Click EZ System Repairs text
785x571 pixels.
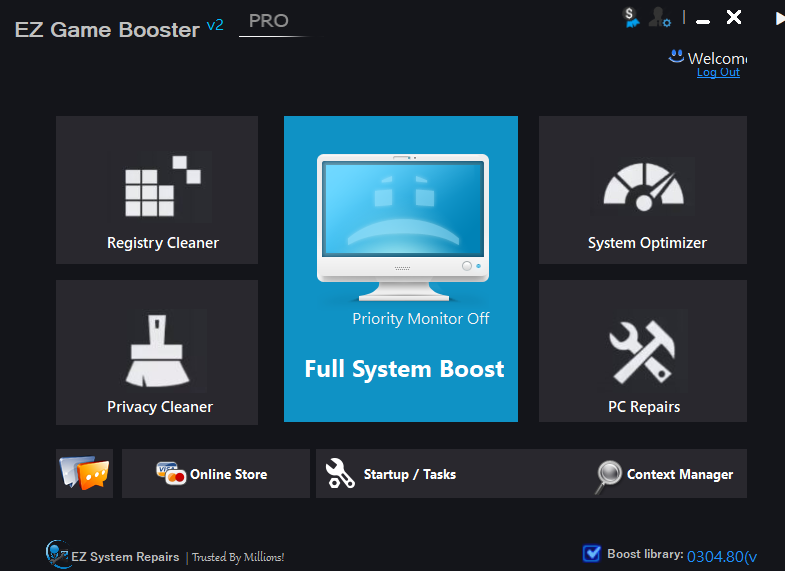click(x=125, y=557)
